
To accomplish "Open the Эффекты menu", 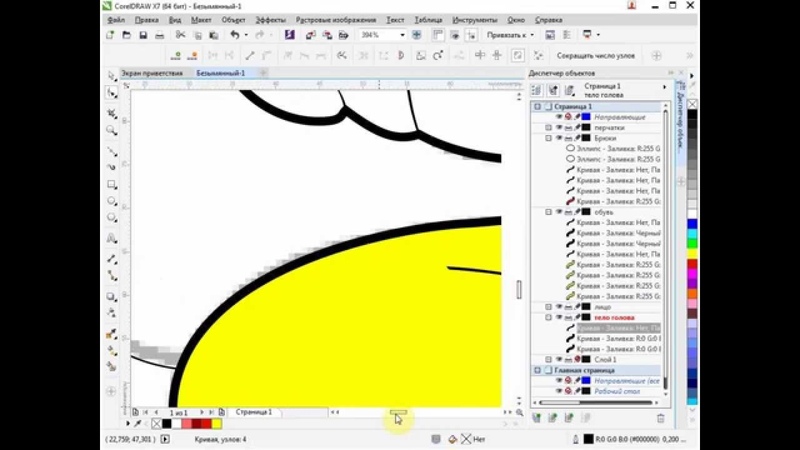I will point(270,20).
